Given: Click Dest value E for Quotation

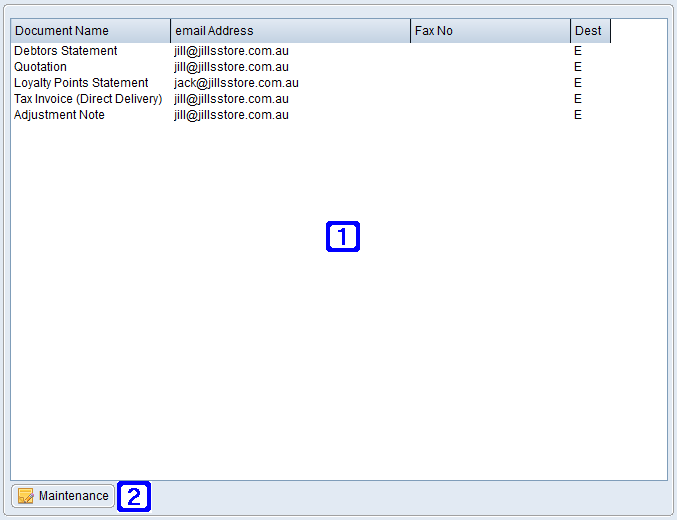Looking at the screenshot, I should click(578, 67).
